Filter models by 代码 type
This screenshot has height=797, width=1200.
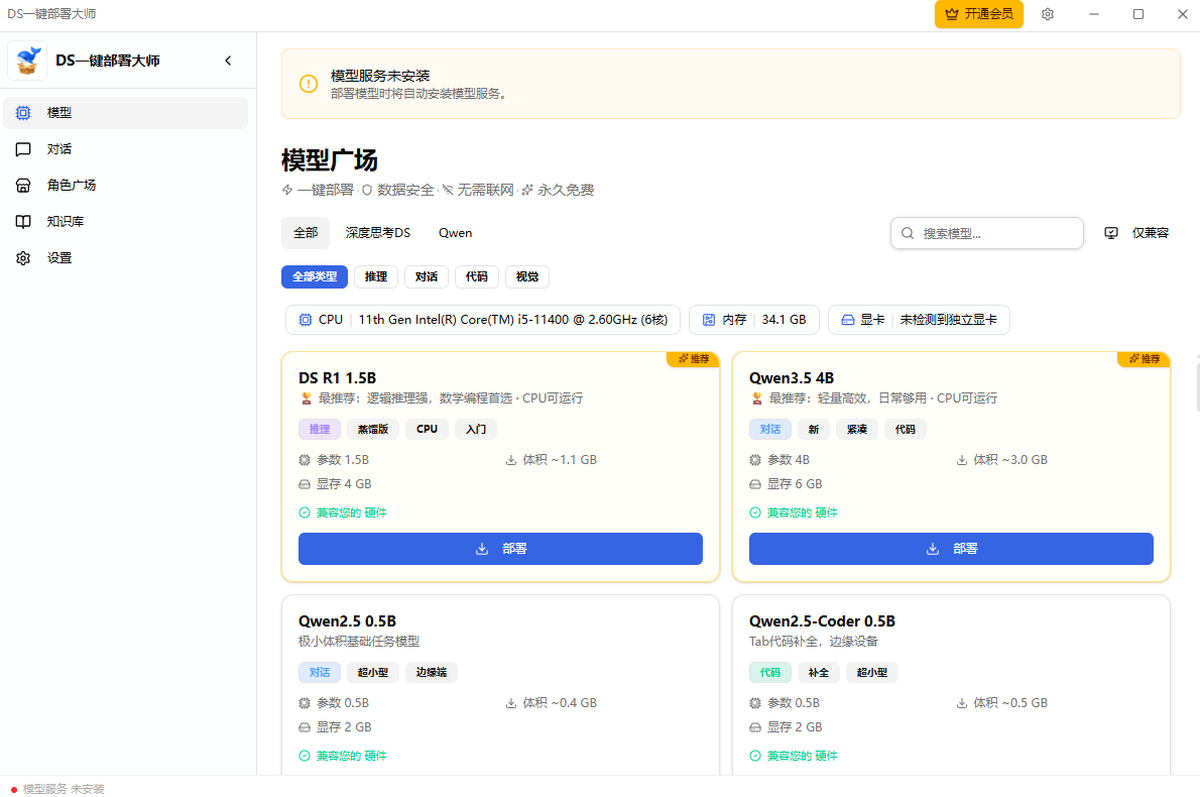[x=476, y=277]
